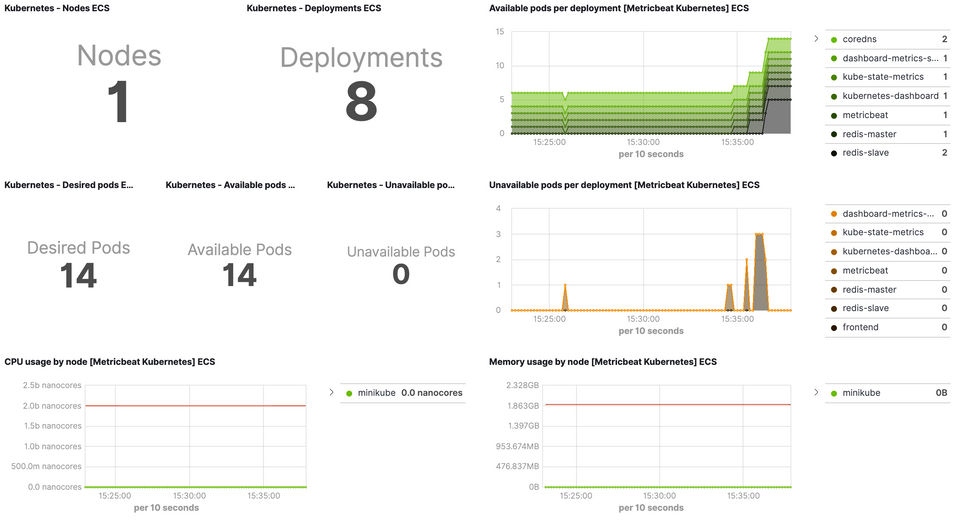
Task: Select kube-state-metrics label in Unavailable pods legend
Action: pyautogui.click(x=883, y=233)
